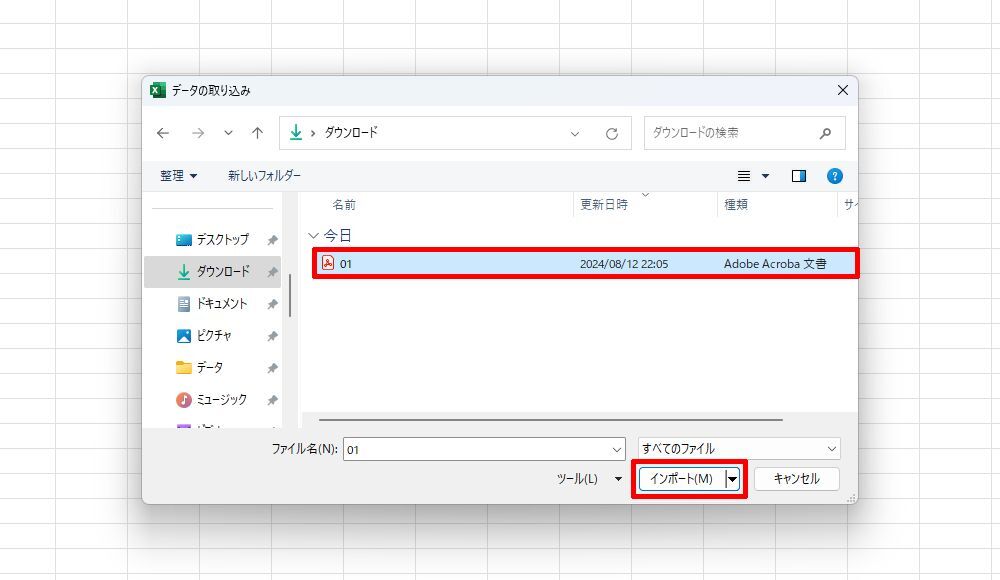Refresh the Downloads folder listing
The width and height of the screenshot is (1000, 580).
point(612,133)
